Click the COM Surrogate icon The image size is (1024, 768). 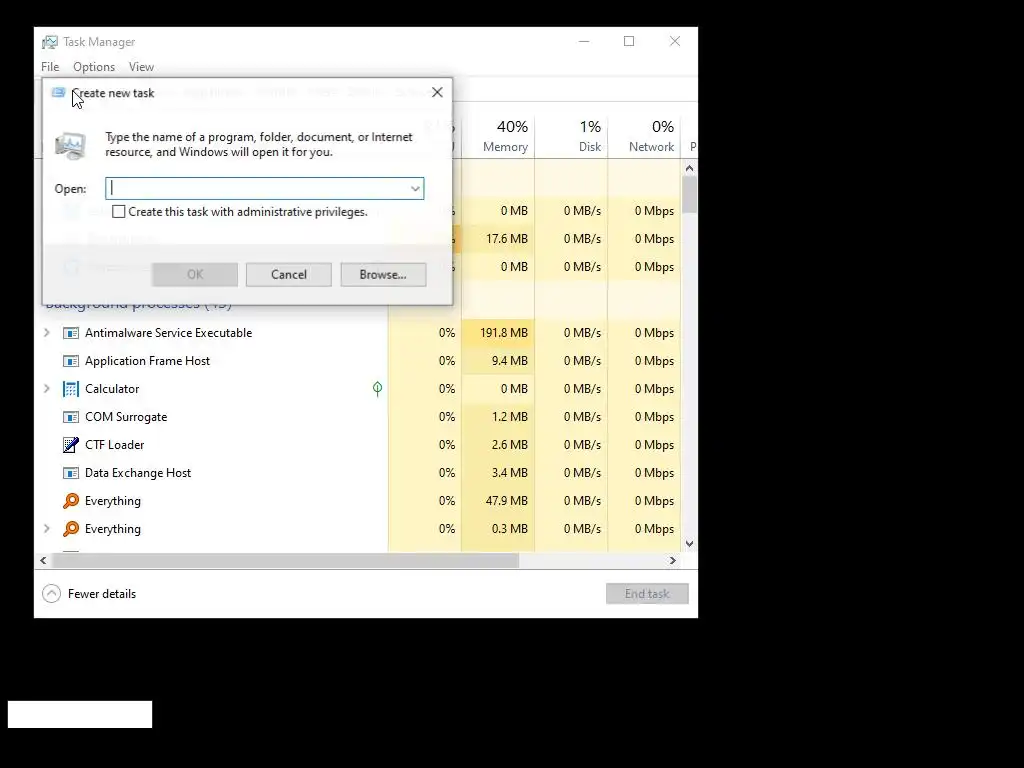pos(71,417)
